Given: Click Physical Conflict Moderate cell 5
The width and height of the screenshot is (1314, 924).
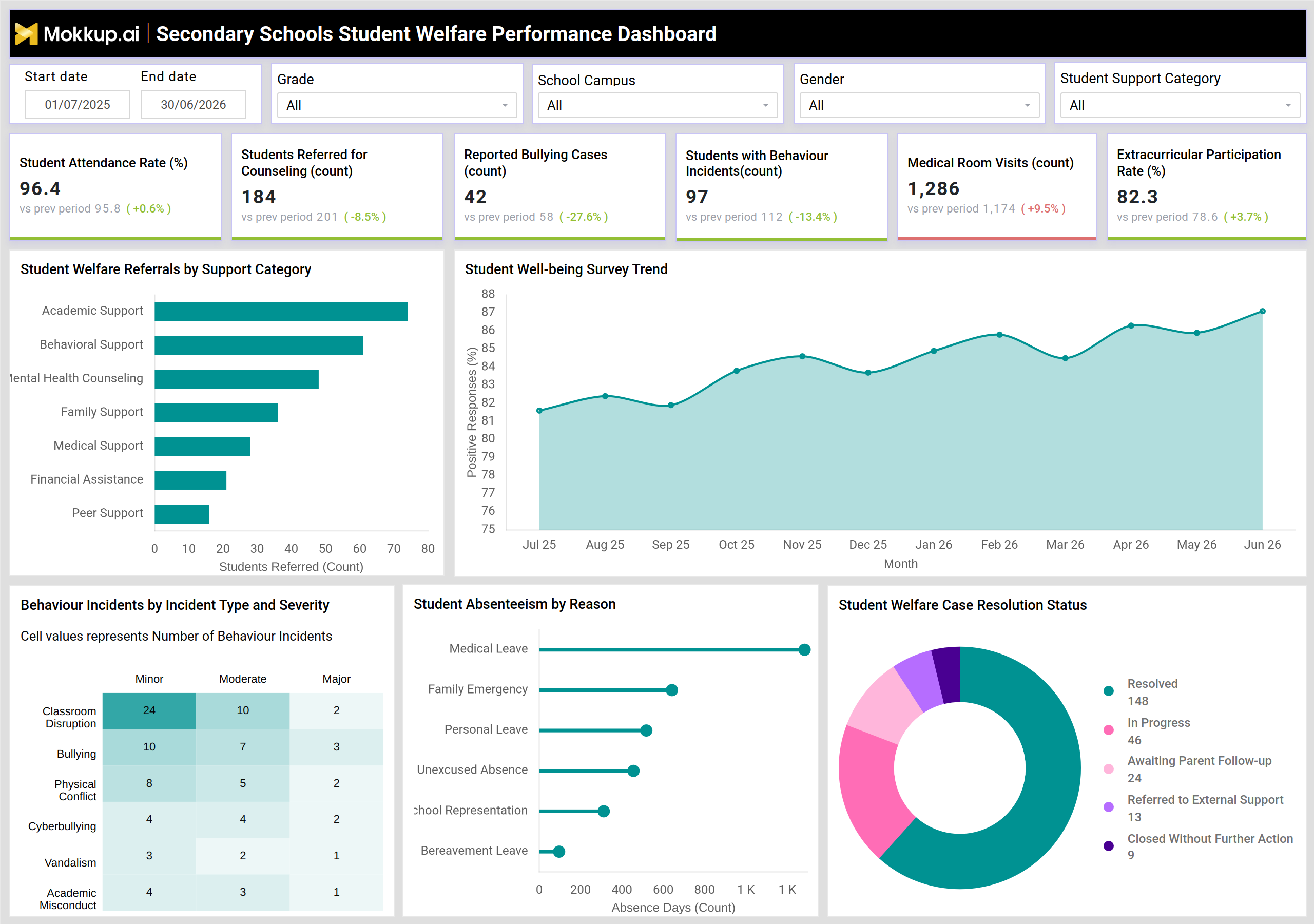Looking at the screenshot, I should coord(243,783).
